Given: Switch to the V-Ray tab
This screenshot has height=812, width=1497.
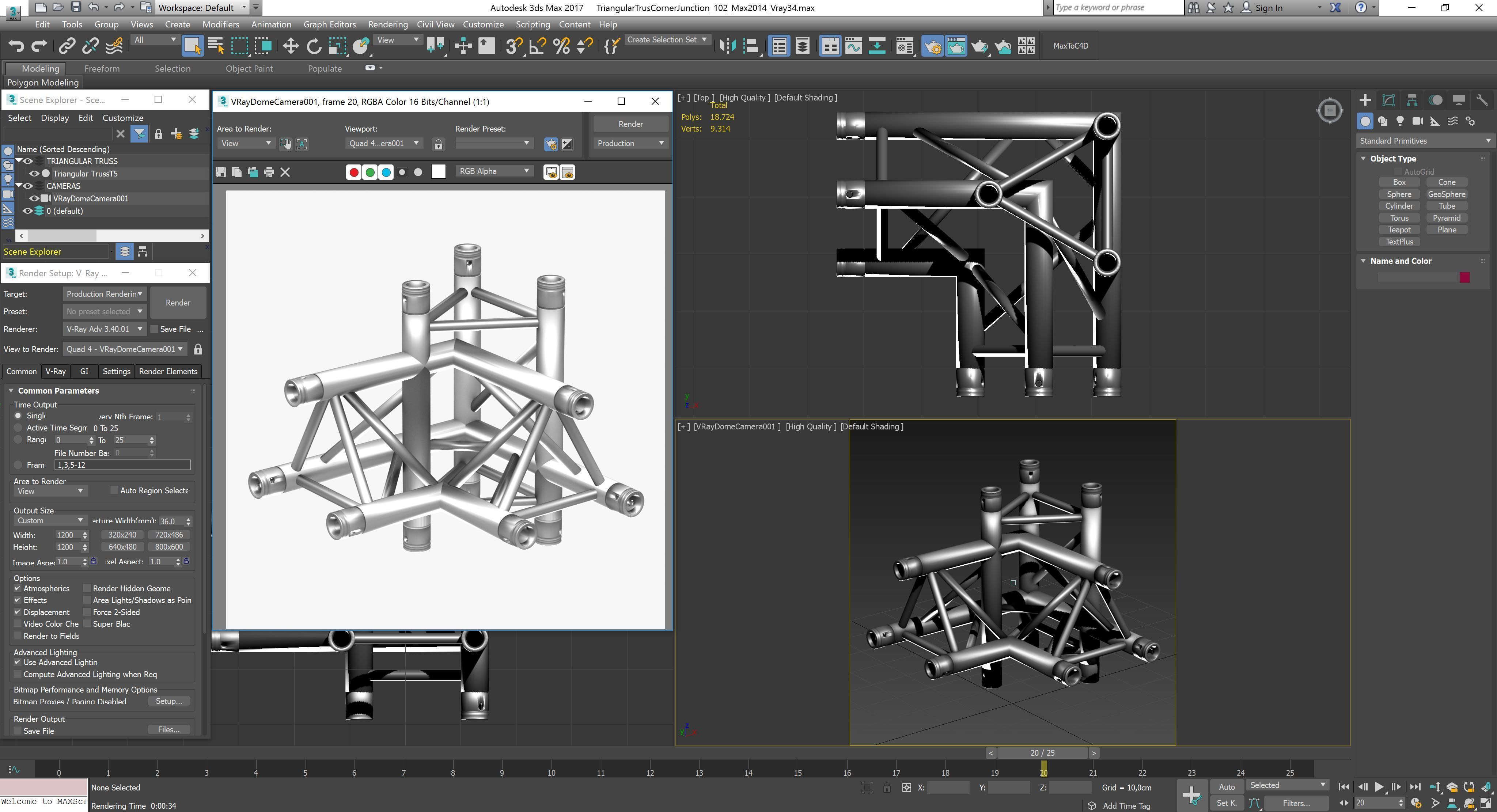Looking at the screenshot, I should tap(55, 371).
